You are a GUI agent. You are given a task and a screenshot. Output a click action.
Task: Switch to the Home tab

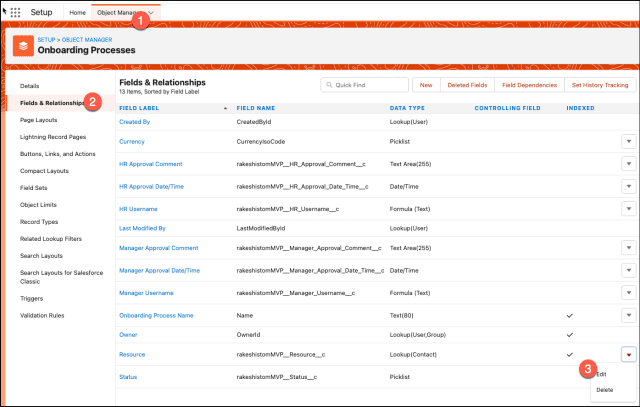pos(77,12)
